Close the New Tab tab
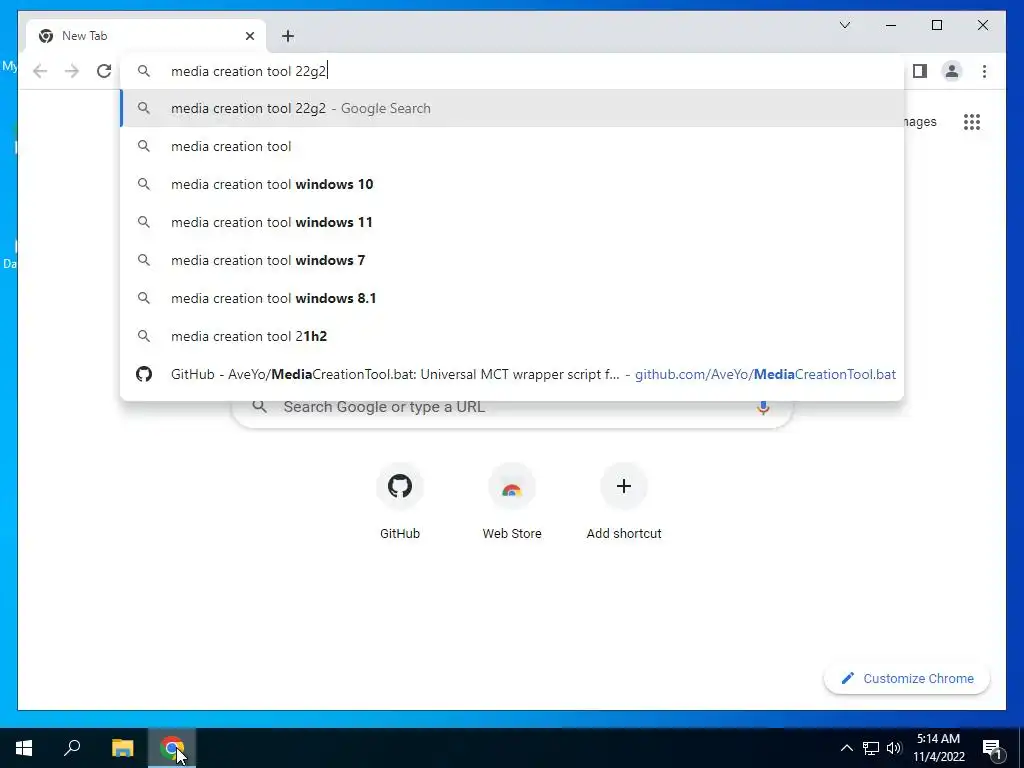Screen dimensions: 1024x768 [x=249, y=36]
